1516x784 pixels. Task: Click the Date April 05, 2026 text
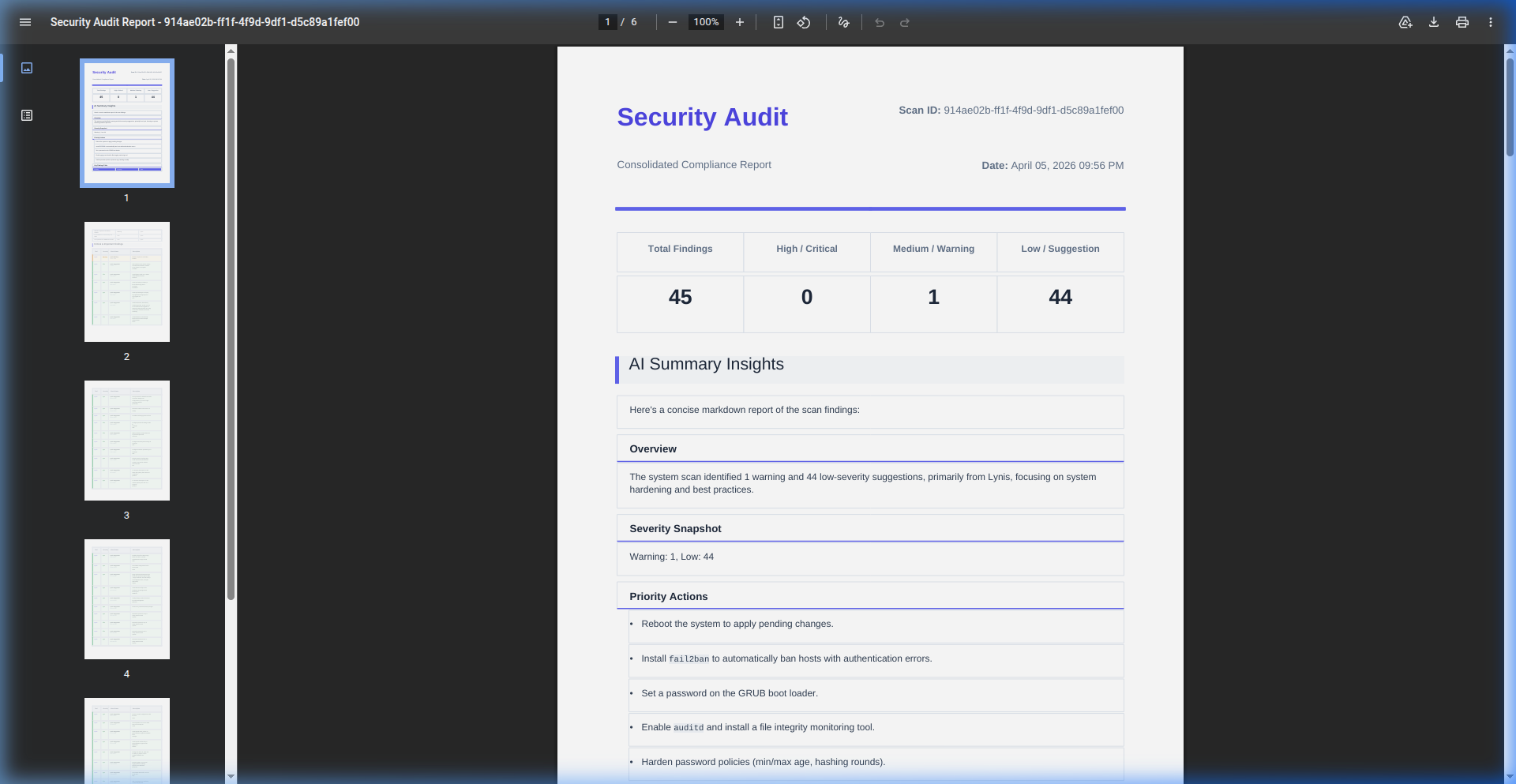[x=1053, y=166]
